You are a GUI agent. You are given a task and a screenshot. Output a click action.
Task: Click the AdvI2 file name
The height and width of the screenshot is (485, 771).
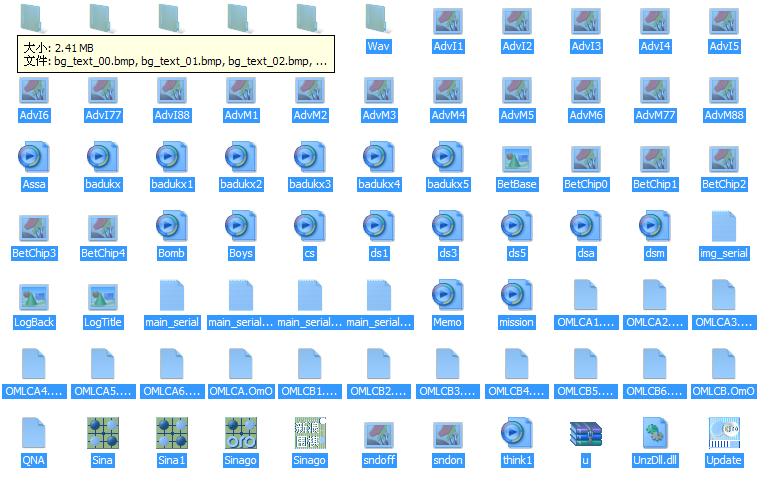pos(517,46)
